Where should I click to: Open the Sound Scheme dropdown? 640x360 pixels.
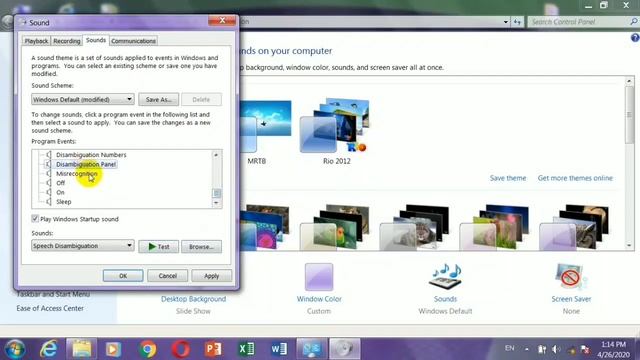pos(83,99)
